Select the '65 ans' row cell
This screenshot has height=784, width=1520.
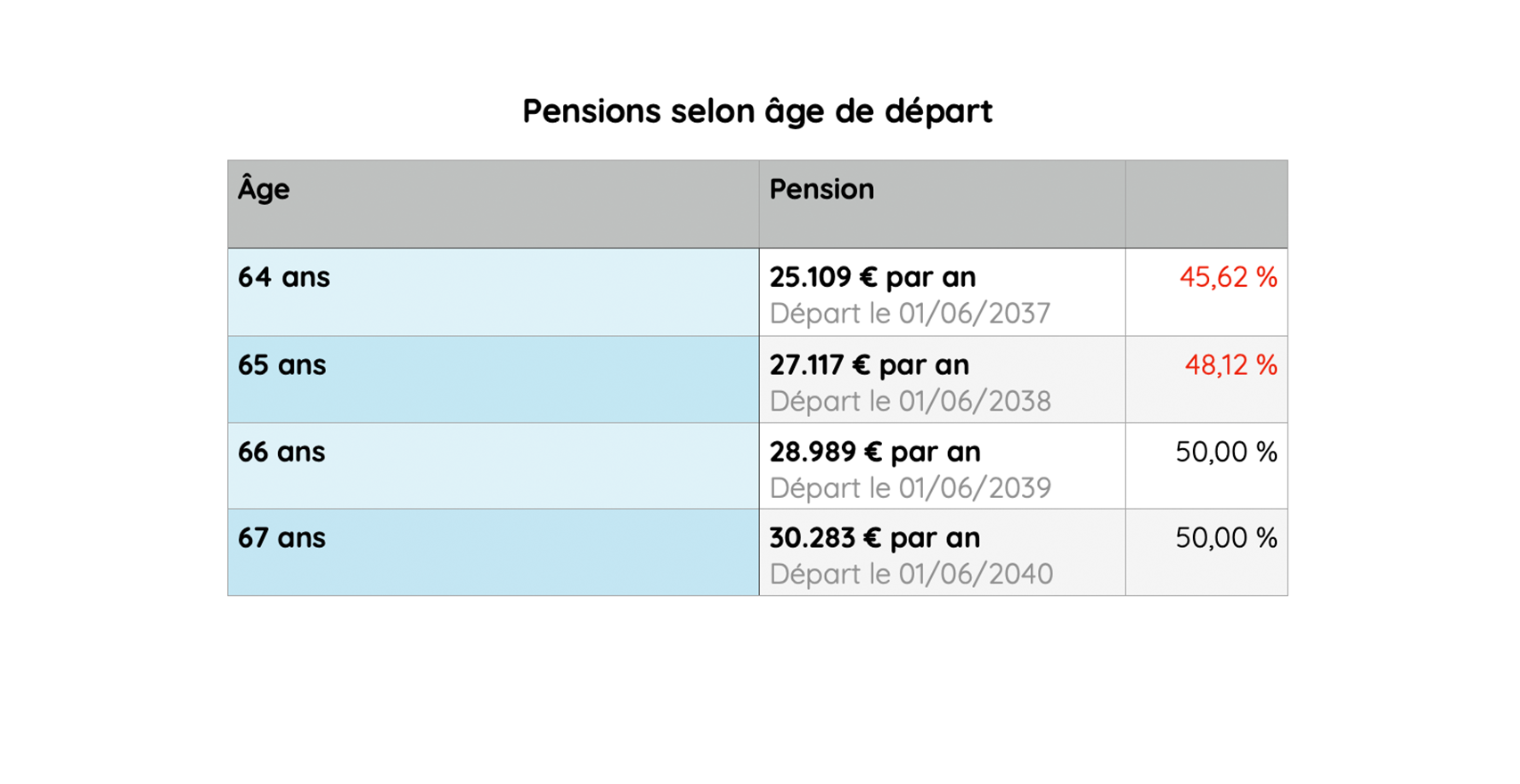(494, 380)
